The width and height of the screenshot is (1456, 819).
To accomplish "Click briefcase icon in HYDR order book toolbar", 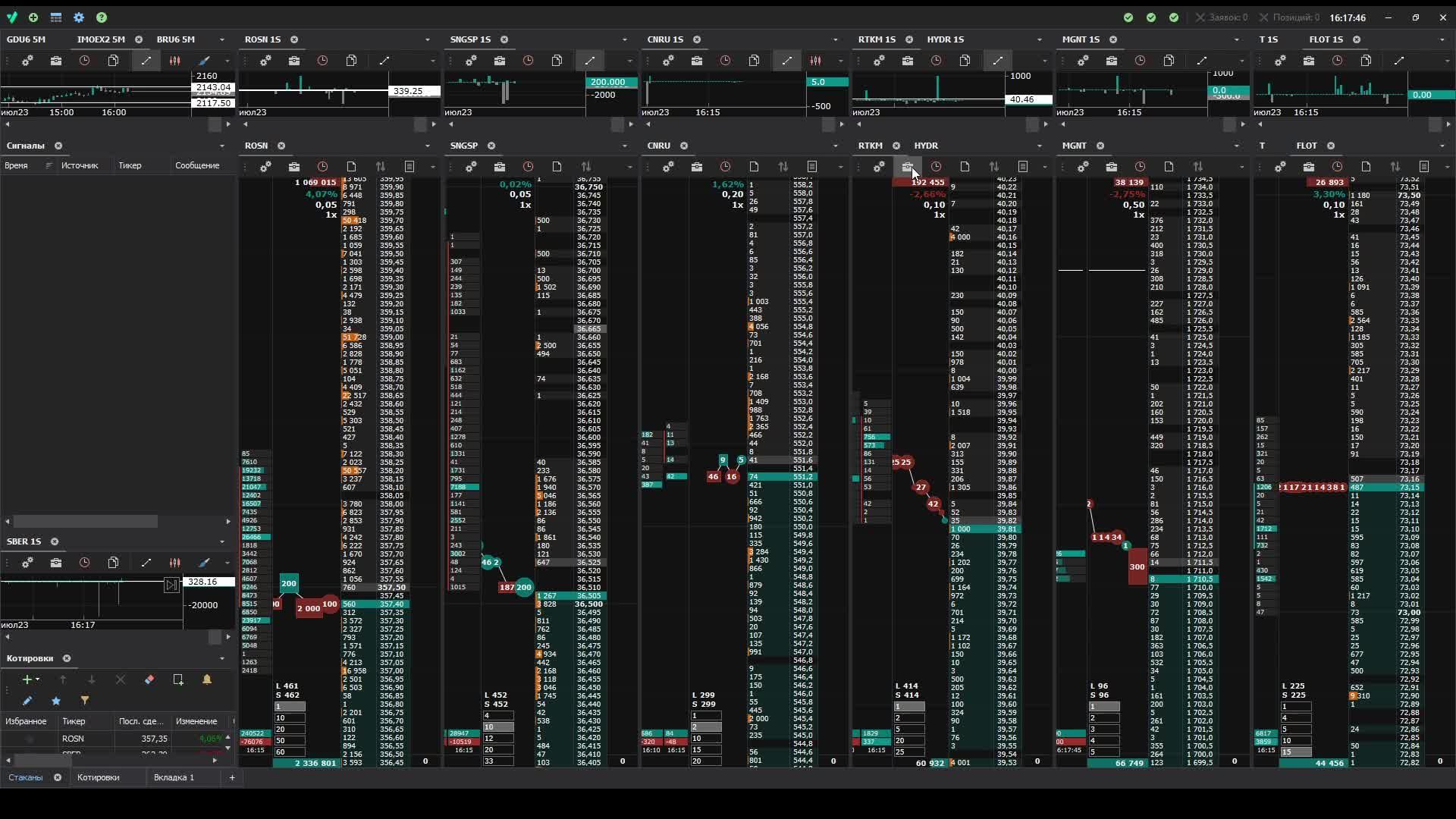I will pyautogui.click(x=908, y=167).
